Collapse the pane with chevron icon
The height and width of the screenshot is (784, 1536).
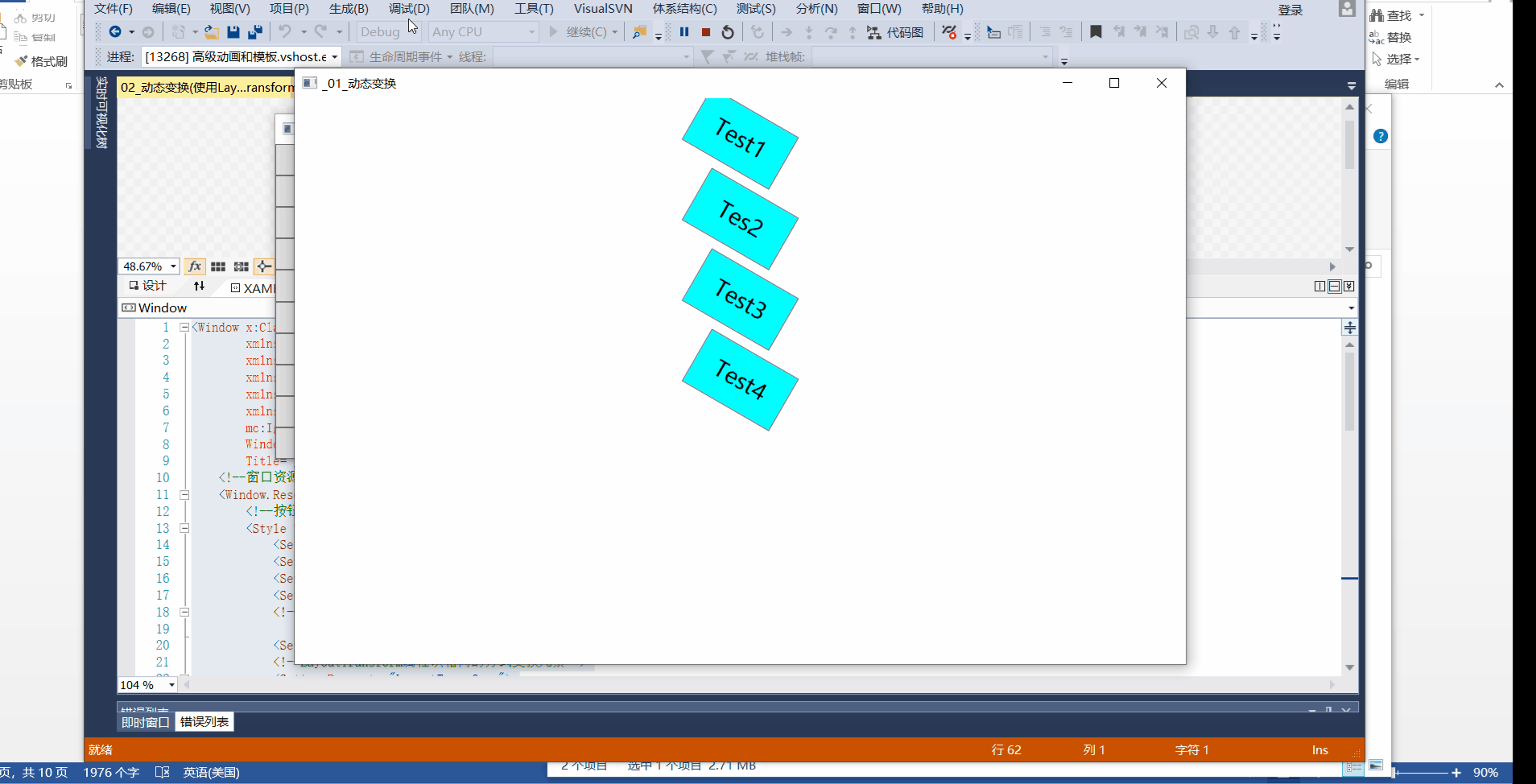coord(1349,286)
